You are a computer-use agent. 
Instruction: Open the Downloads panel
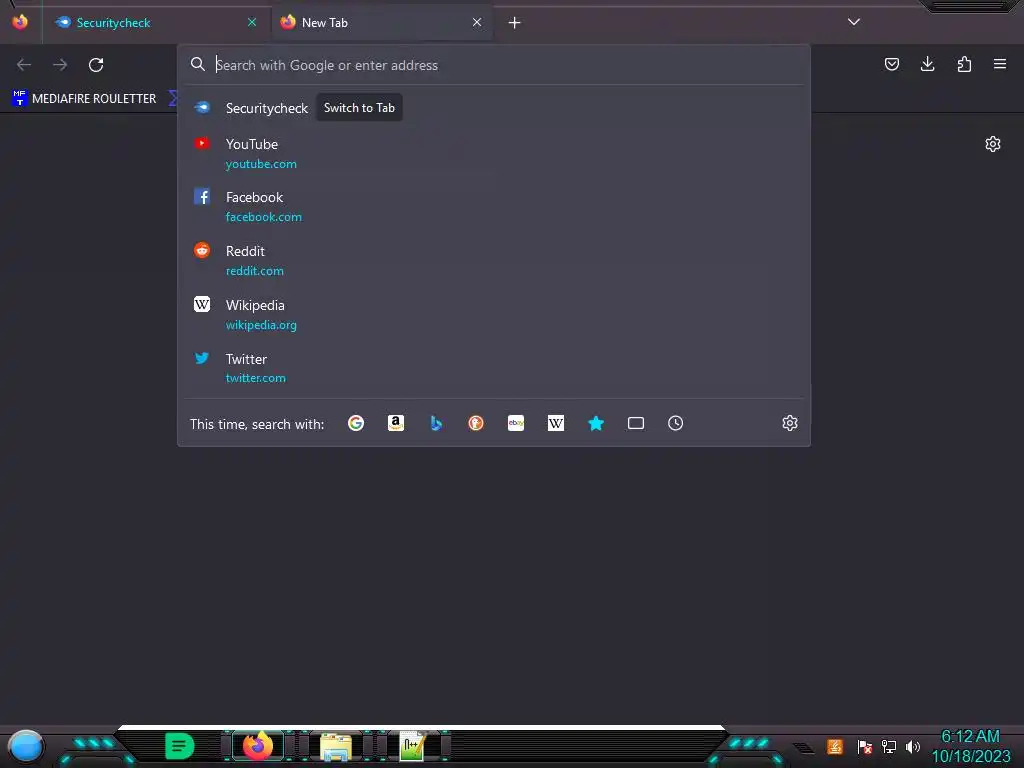(927, 64)
